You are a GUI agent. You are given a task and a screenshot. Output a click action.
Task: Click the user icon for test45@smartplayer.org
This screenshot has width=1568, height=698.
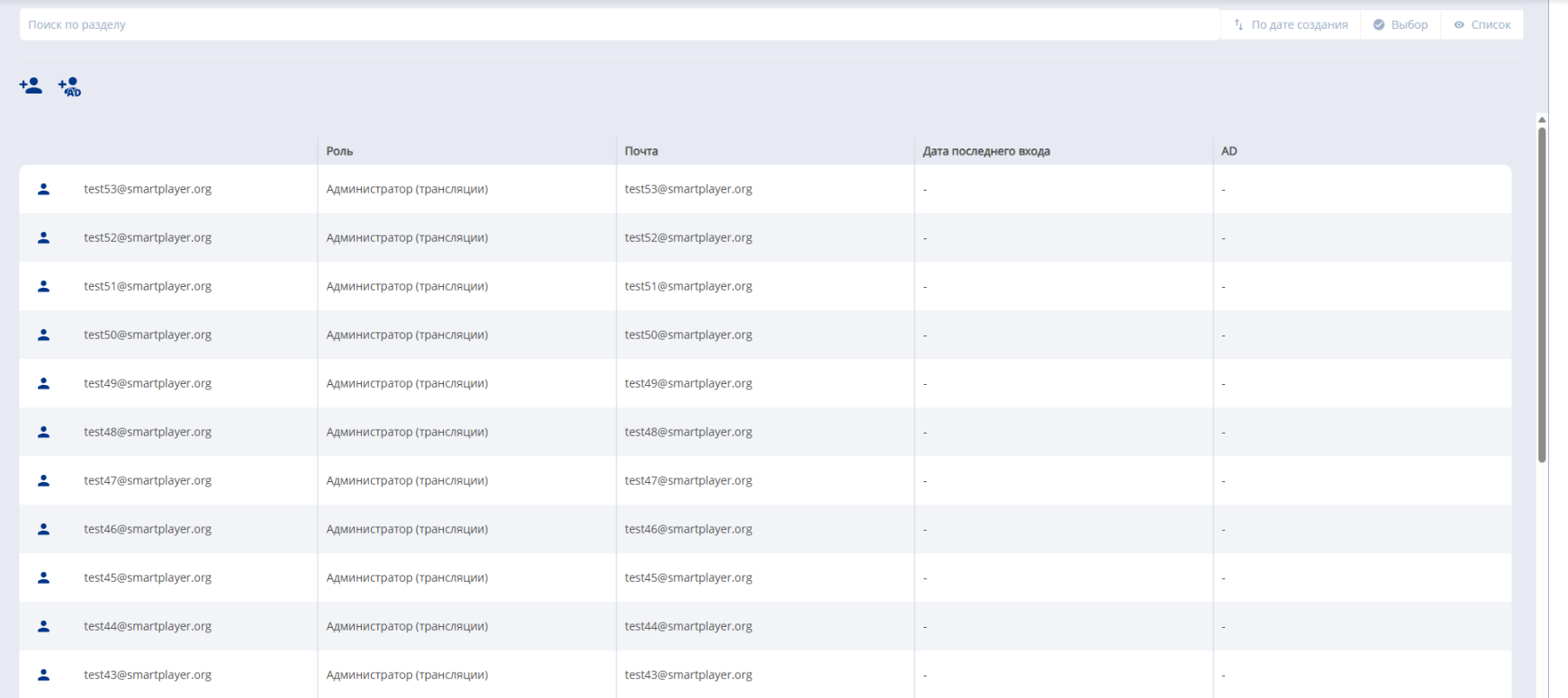pos(43,577)
